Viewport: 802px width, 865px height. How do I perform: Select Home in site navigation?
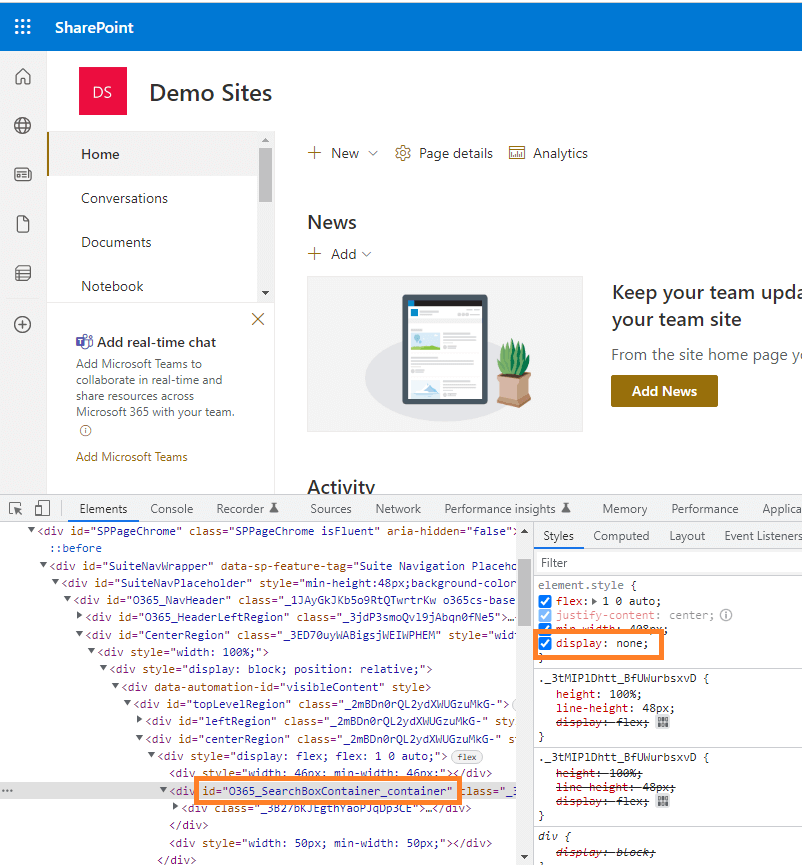click(x=100, y=154)
